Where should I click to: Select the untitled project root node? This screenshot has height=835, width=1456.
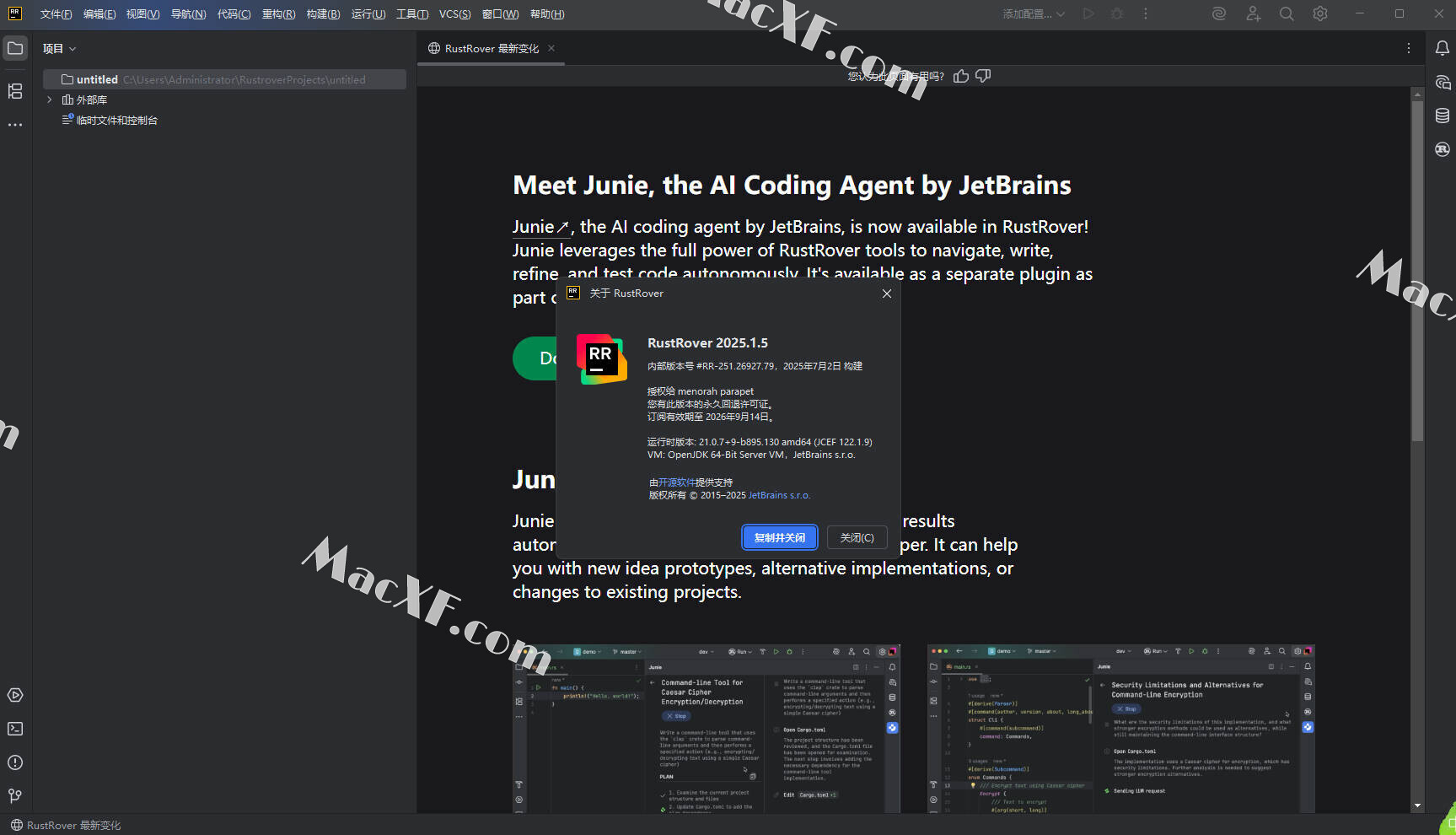225,79
